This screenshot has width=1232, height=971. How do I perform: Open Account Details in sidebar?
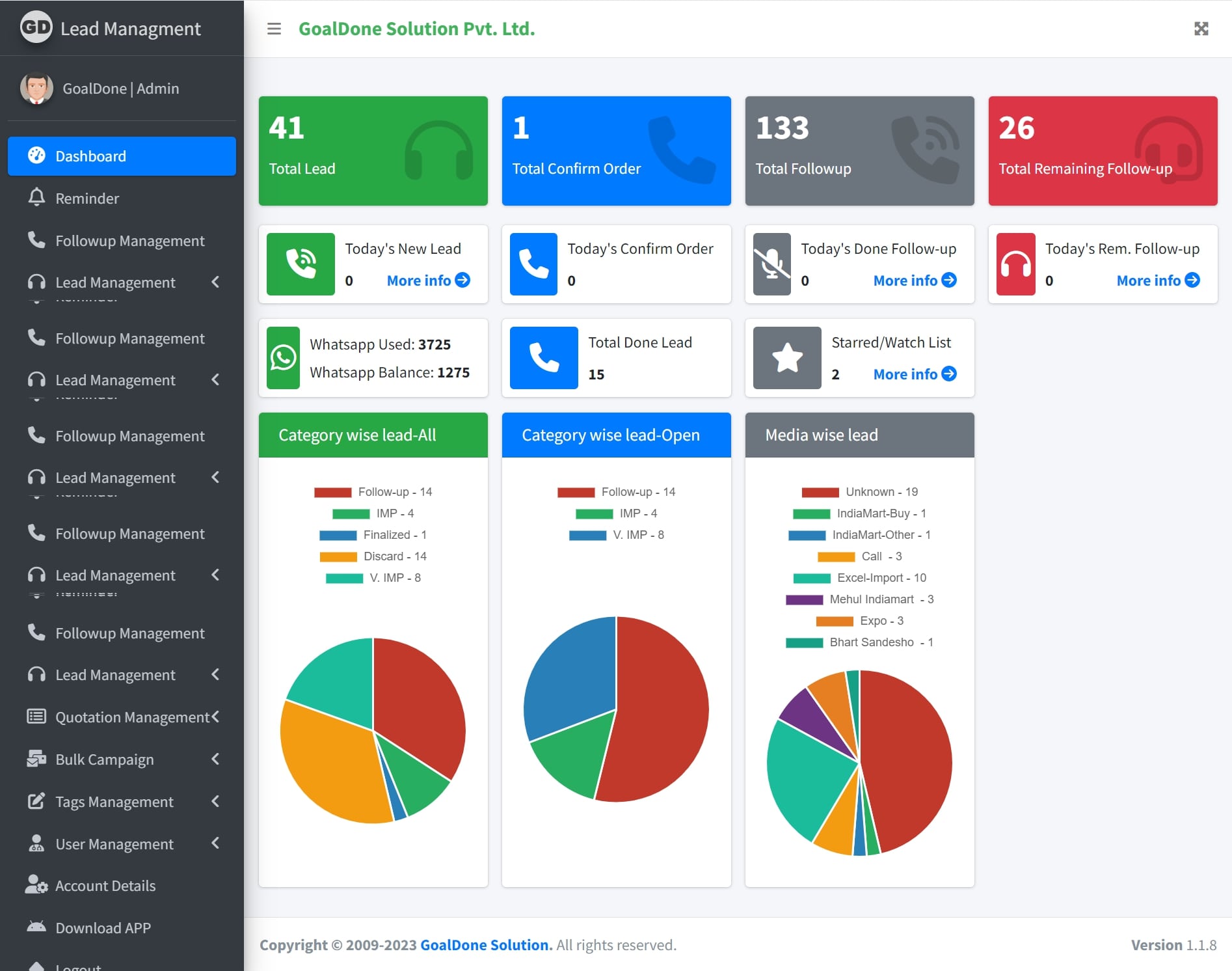(x=105, y=886)
